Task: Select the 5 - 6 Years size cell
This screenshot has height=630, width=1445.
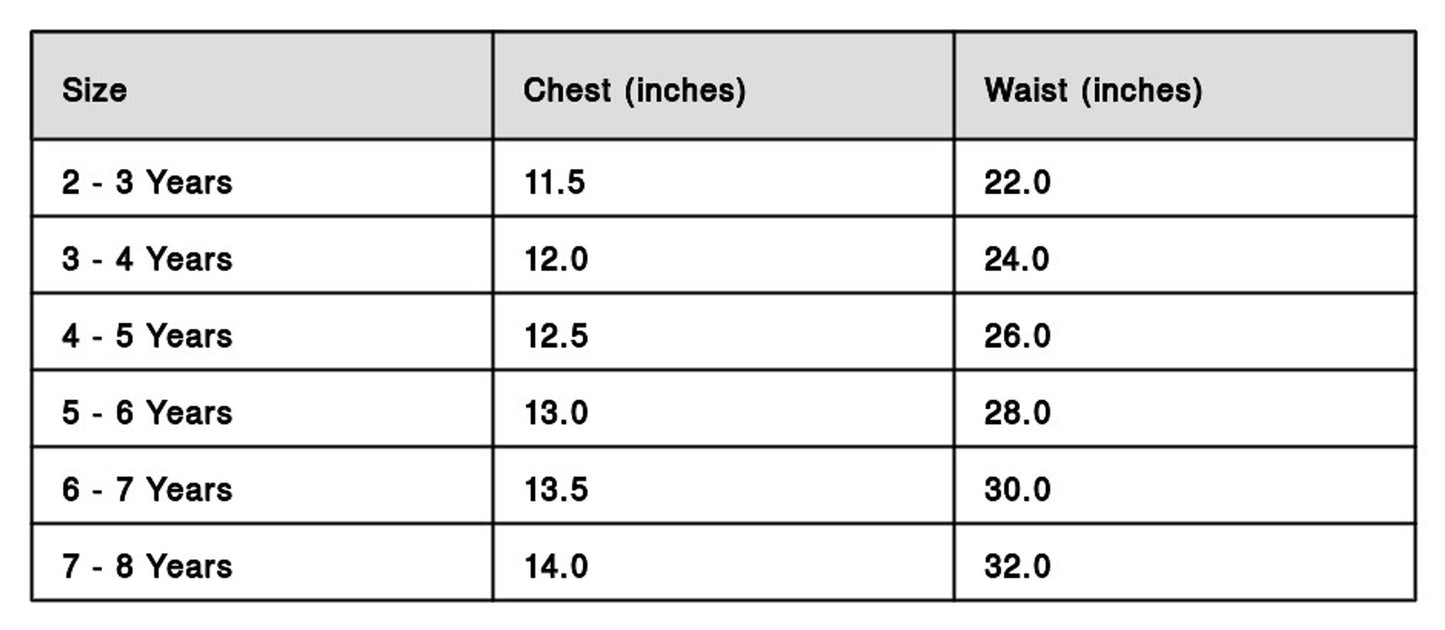Action: click(x=147, y=413)
